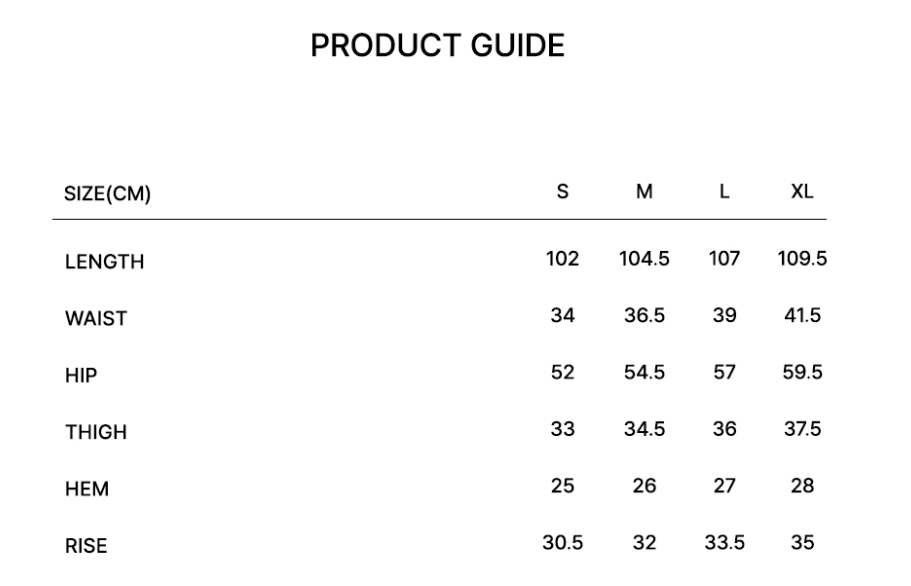
Task: Click the waist value 36.5 for size M
Action: coord(644,316)
